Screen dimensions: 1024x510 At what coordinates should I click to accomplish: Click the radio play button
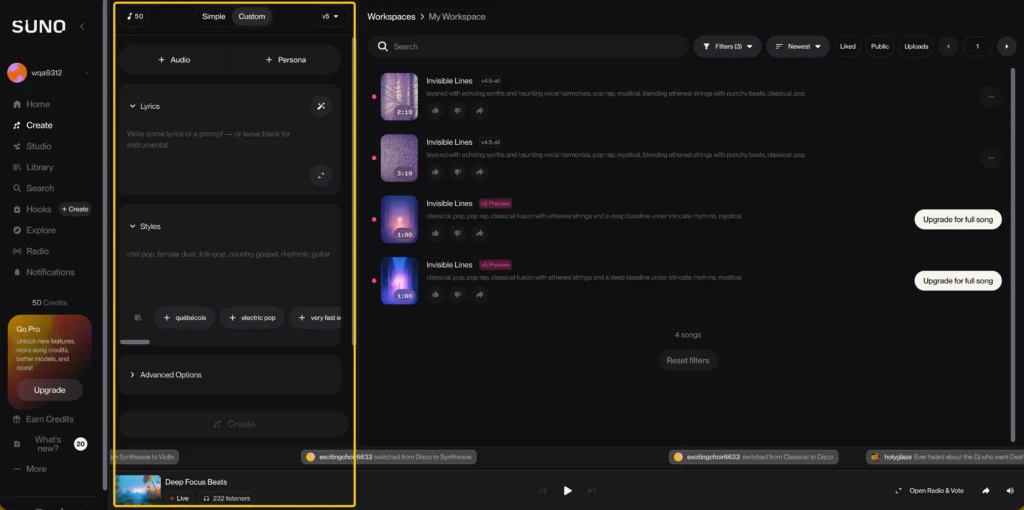pyautogui.click(x=568, y=490)
